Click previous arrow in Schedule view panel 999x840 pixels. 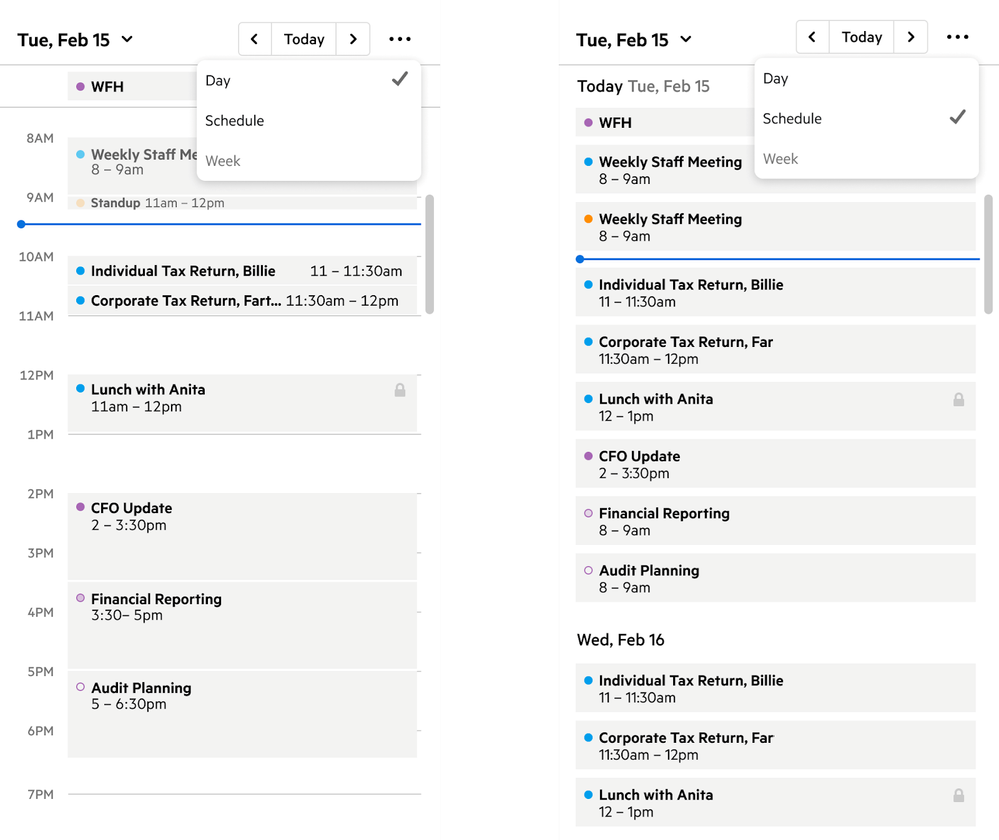pyautogui.click(x=812, y=37)
